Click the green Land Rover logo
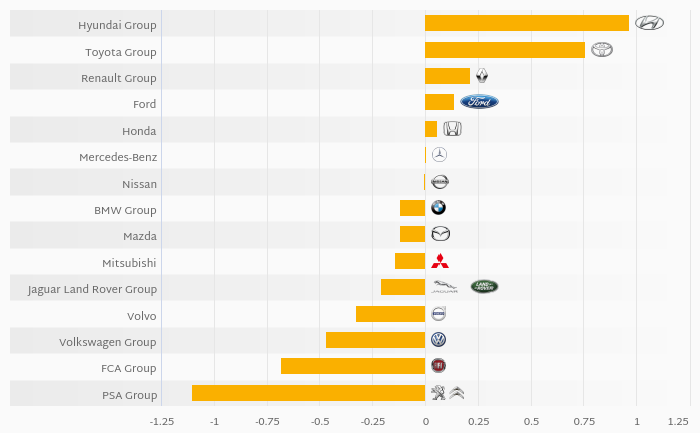 pyautogui.click(x=484, y=287)
